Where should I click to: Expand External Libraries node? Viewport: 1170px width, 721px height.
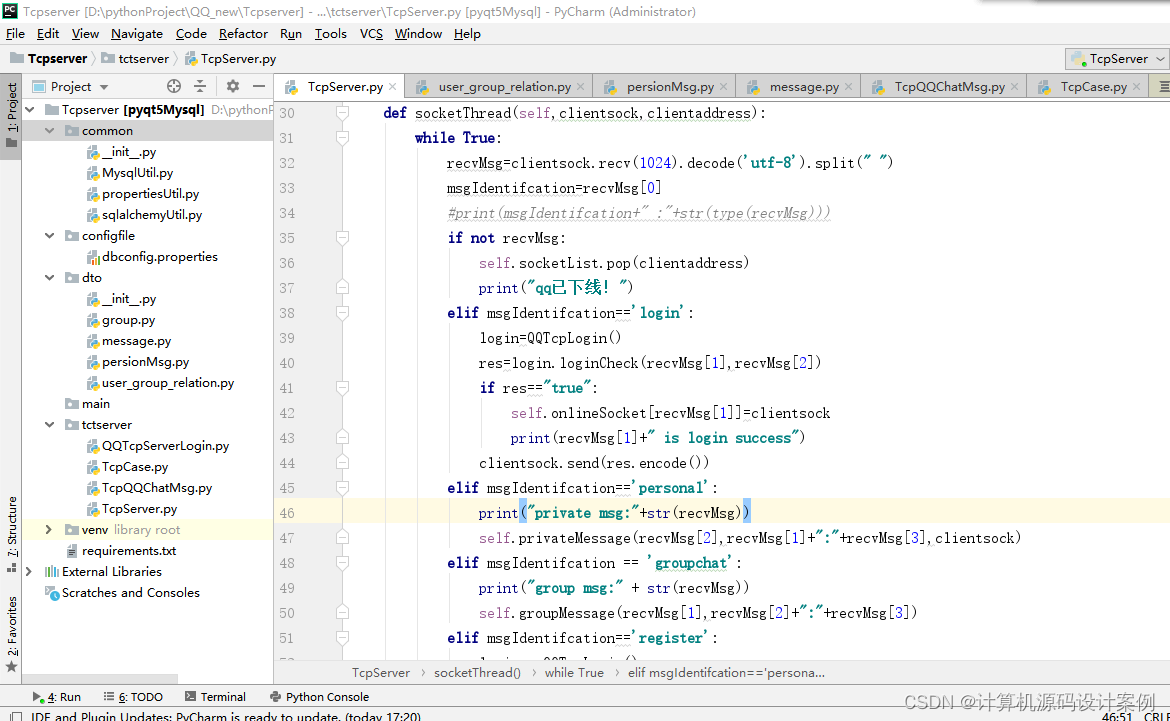(29, 571)
